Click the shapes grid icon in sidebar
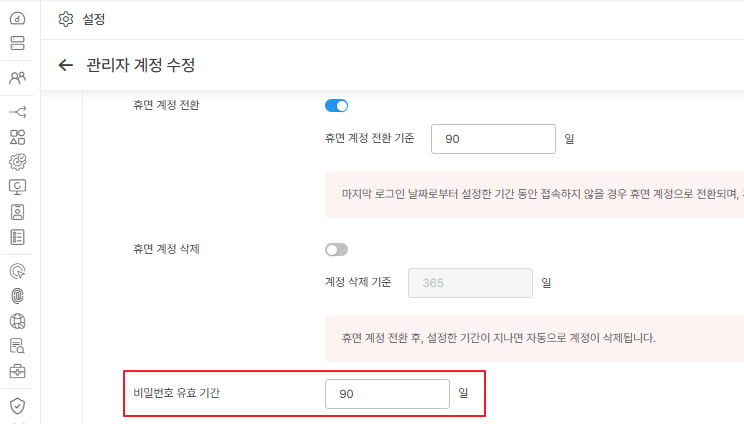Image resolution: width=744 pixels, height=424 pixels. tap(17, 136)
